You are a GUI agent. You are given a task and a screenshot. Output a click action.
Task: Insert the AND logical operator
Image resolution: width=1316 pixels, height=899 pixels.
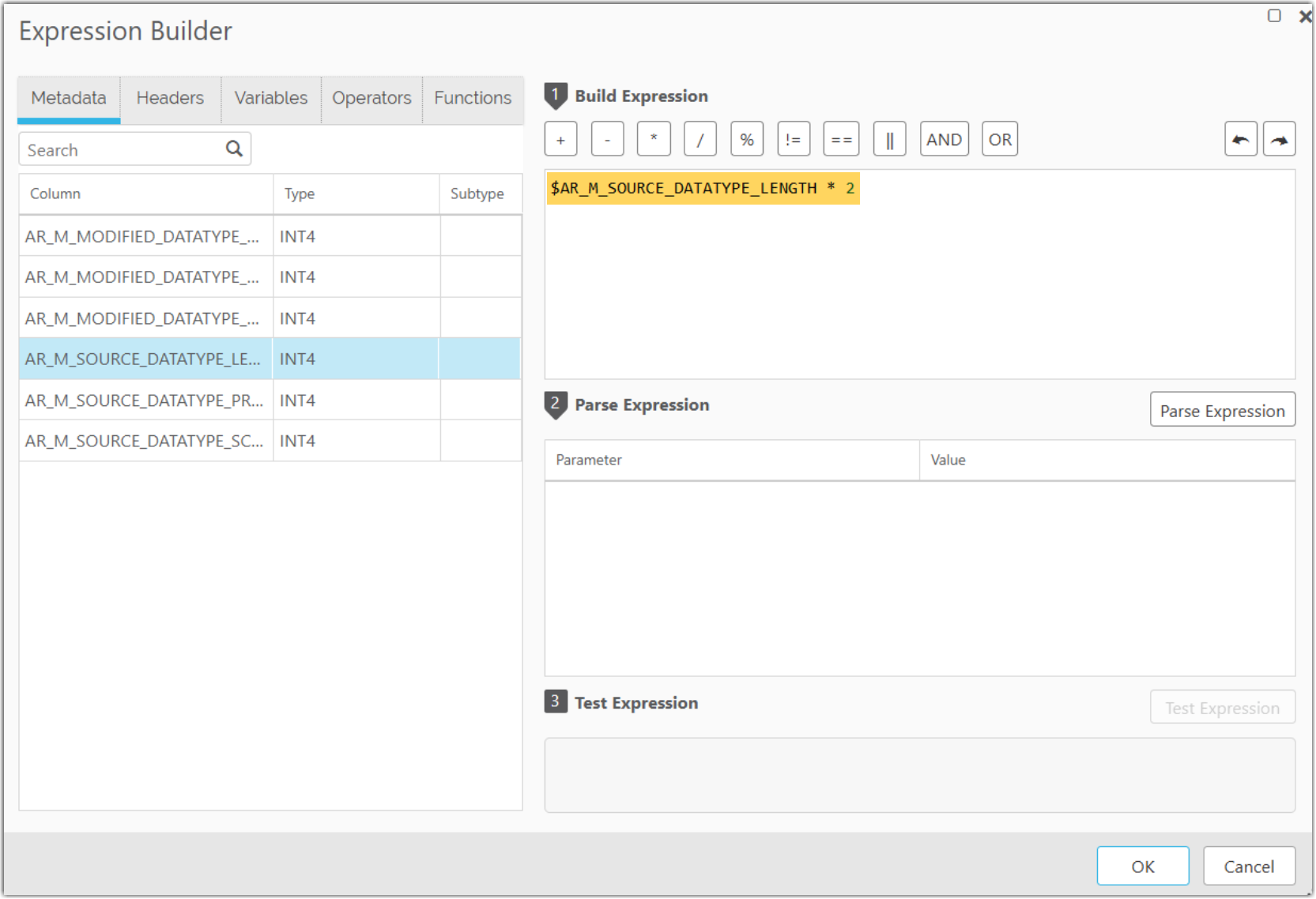pyautogui.click(x=944, y=138)
